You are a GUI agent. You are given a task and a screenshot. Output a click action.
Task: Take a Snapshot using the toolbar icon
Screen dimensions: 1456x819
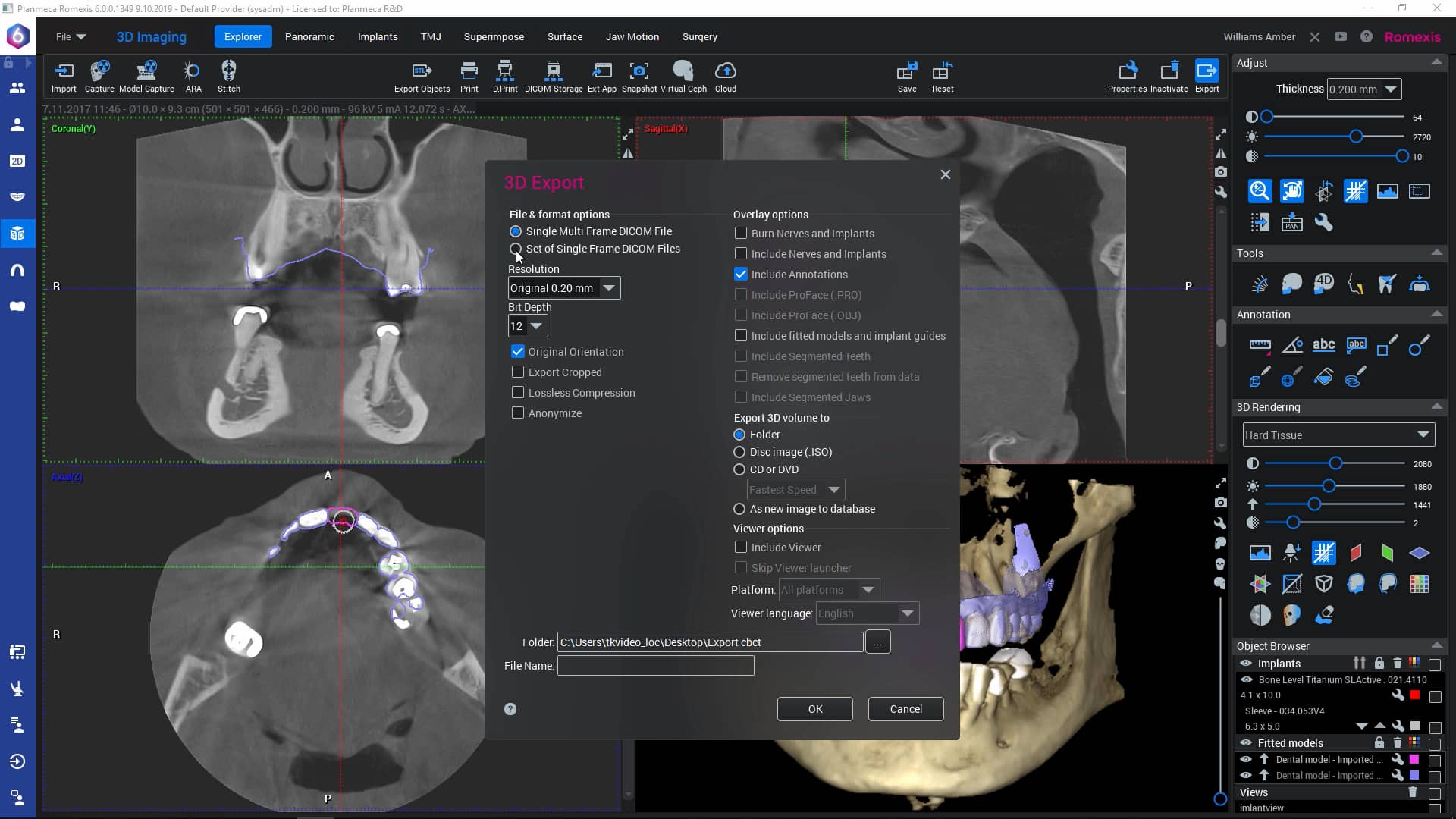[x=639, y=76]
